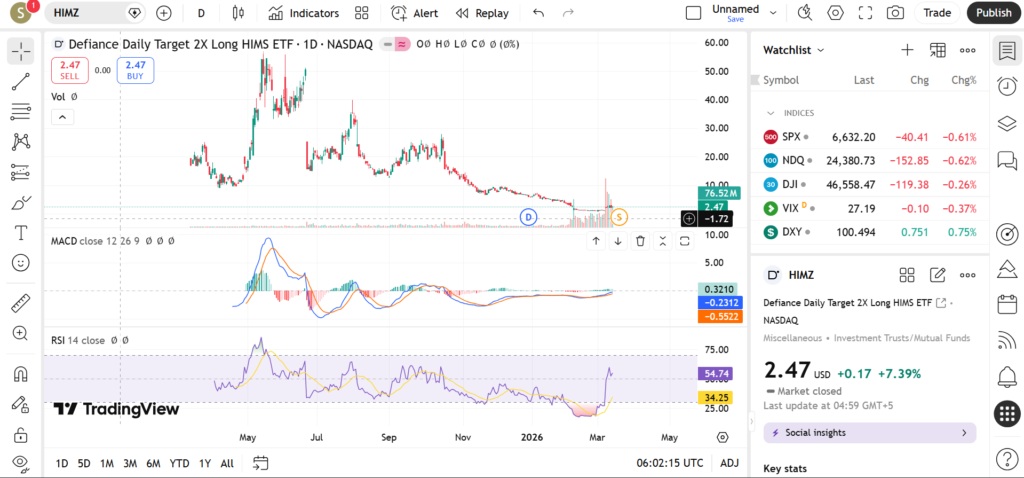The height and width of the screenshot is (478, 1024).
Task: Click the orange S marker on chart timeline
Action: pos(619,217)
